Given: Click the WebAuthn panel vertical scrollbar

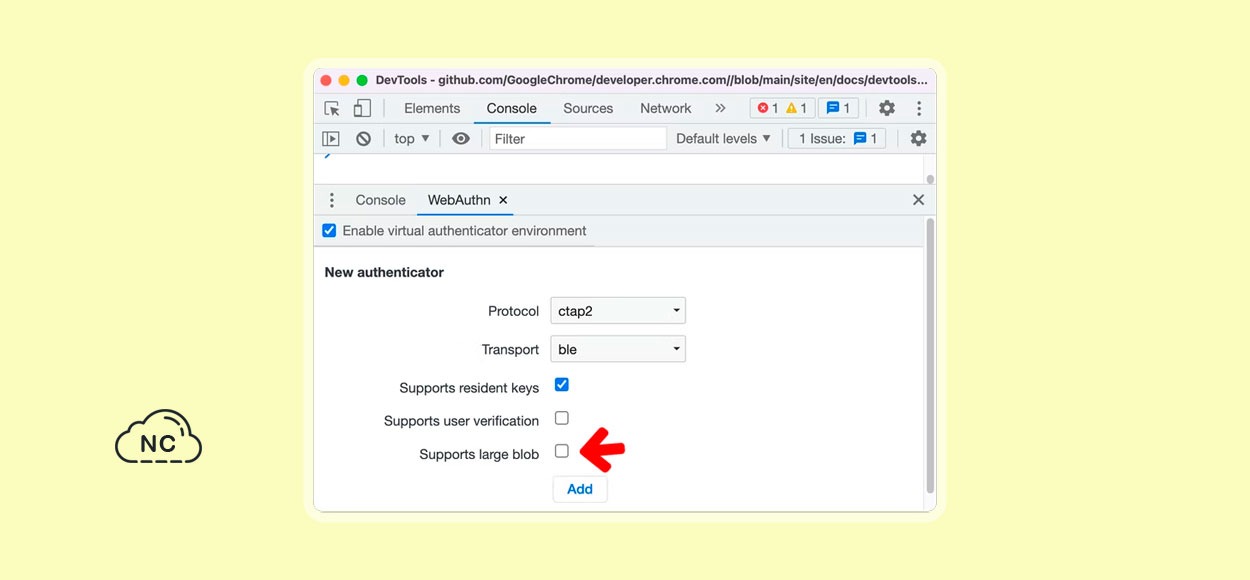Looking at the screenshot, I should click(x=930, y=356).
